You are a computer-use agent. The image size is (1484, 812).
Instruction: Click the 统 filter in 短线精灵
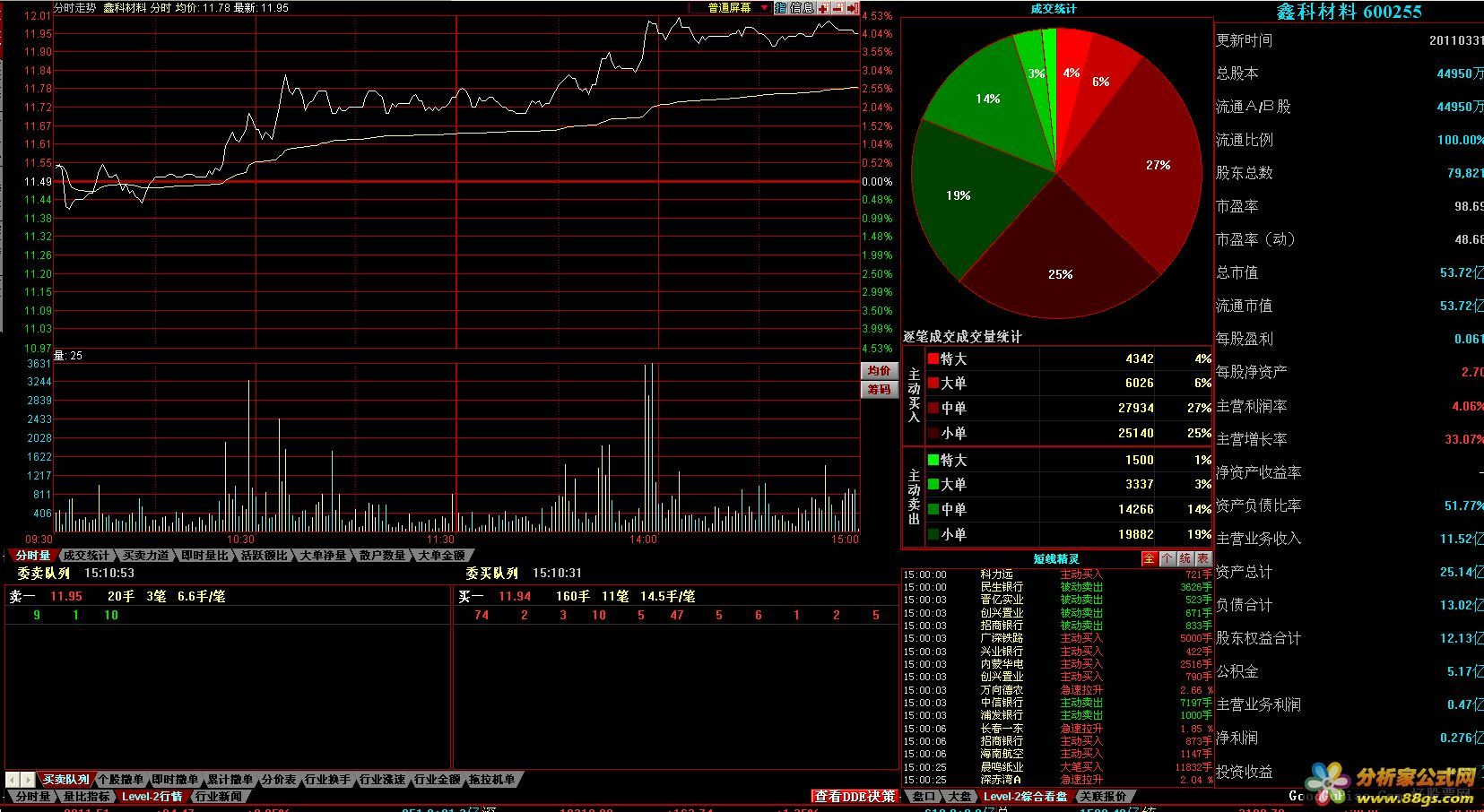(1185, 558)
